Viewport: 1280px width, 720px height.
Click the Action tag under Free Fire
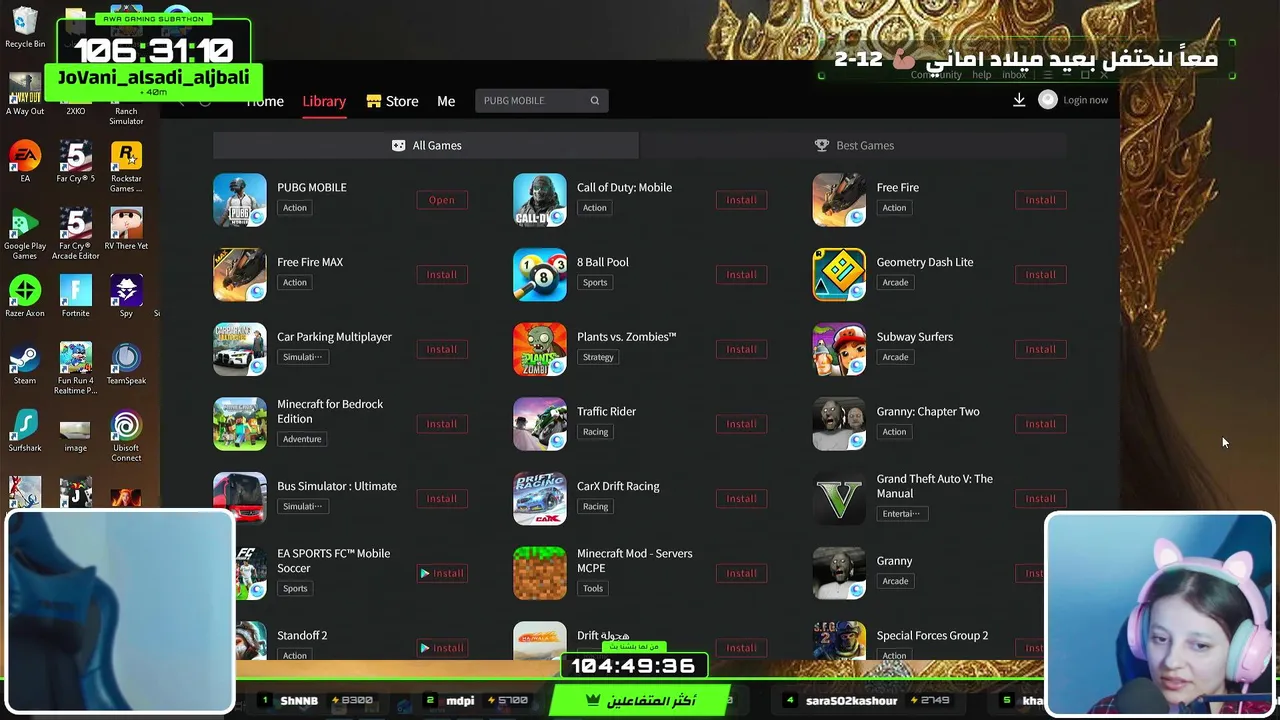(x=894, y=208)
